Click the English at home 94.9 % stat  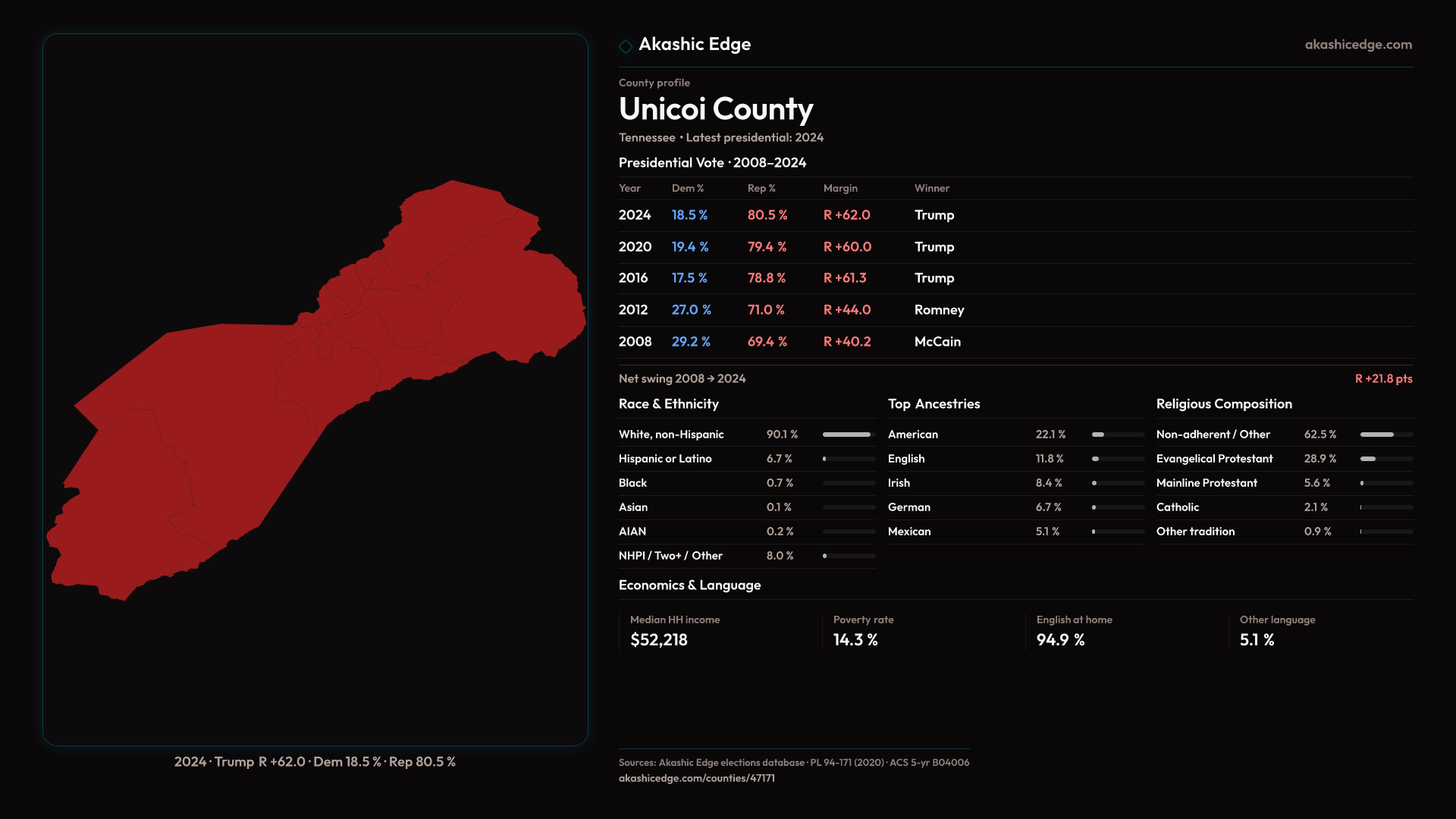tap(1060, 640)
